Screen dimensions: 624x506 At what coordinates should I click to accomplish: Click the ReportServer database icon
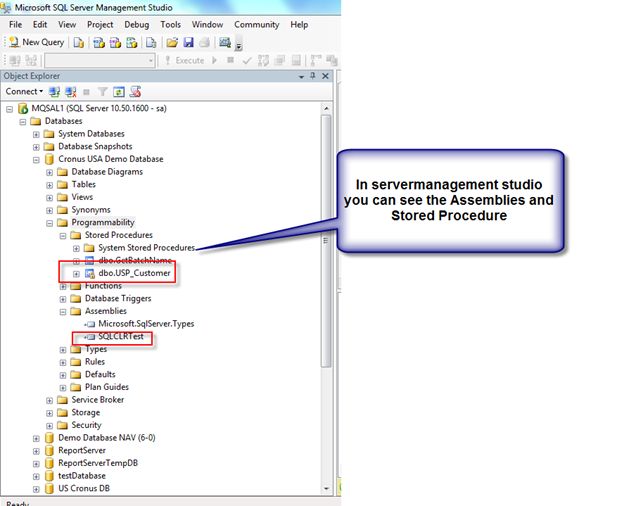(49, 451)
